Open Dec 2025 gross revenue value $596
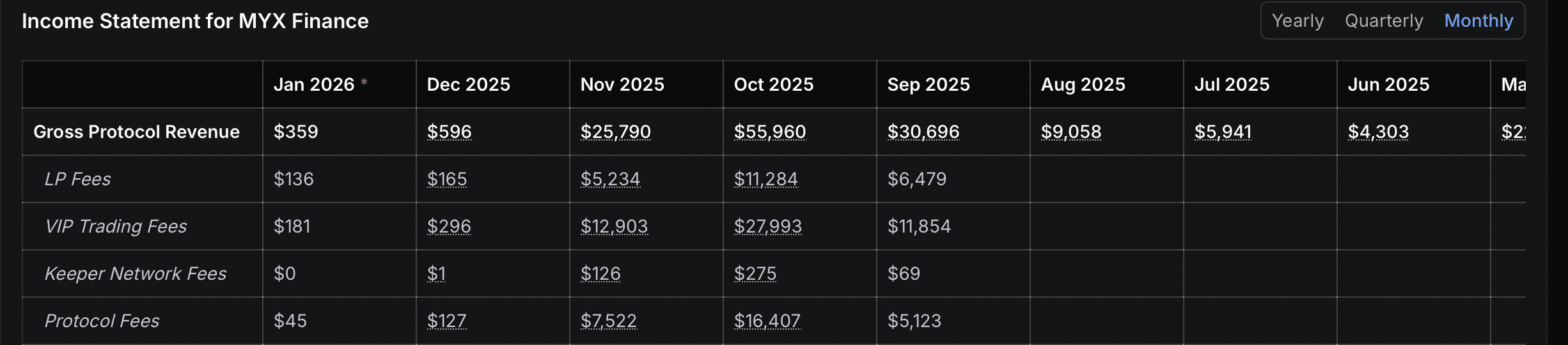This screenshot has height=345, width=1568. pyautogui.click(x=449, y=132)
